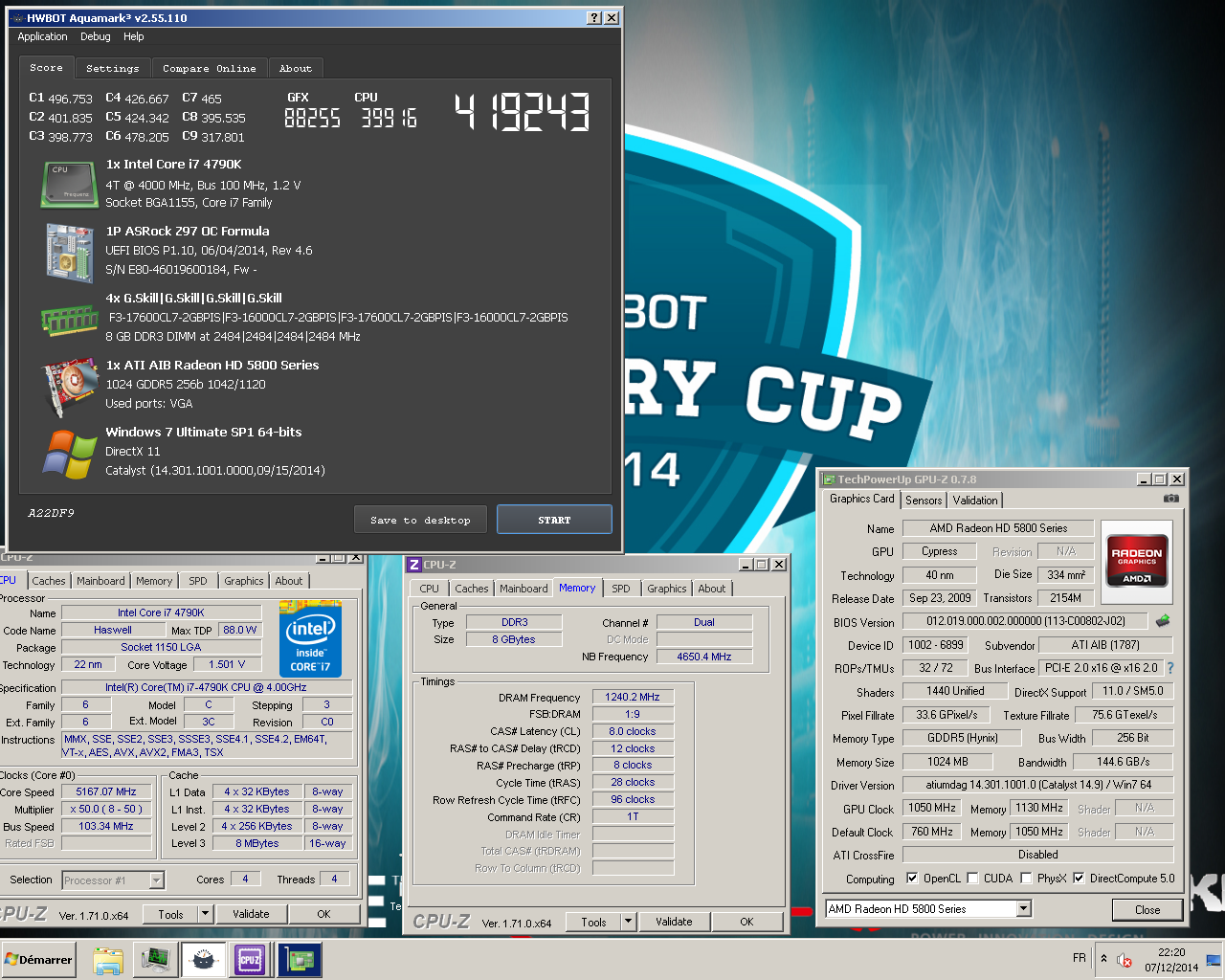The height and width of the screenshot is (980, 1225).
Task: Switch to Aquamark from the taskbar
Action: coord(203,960)
